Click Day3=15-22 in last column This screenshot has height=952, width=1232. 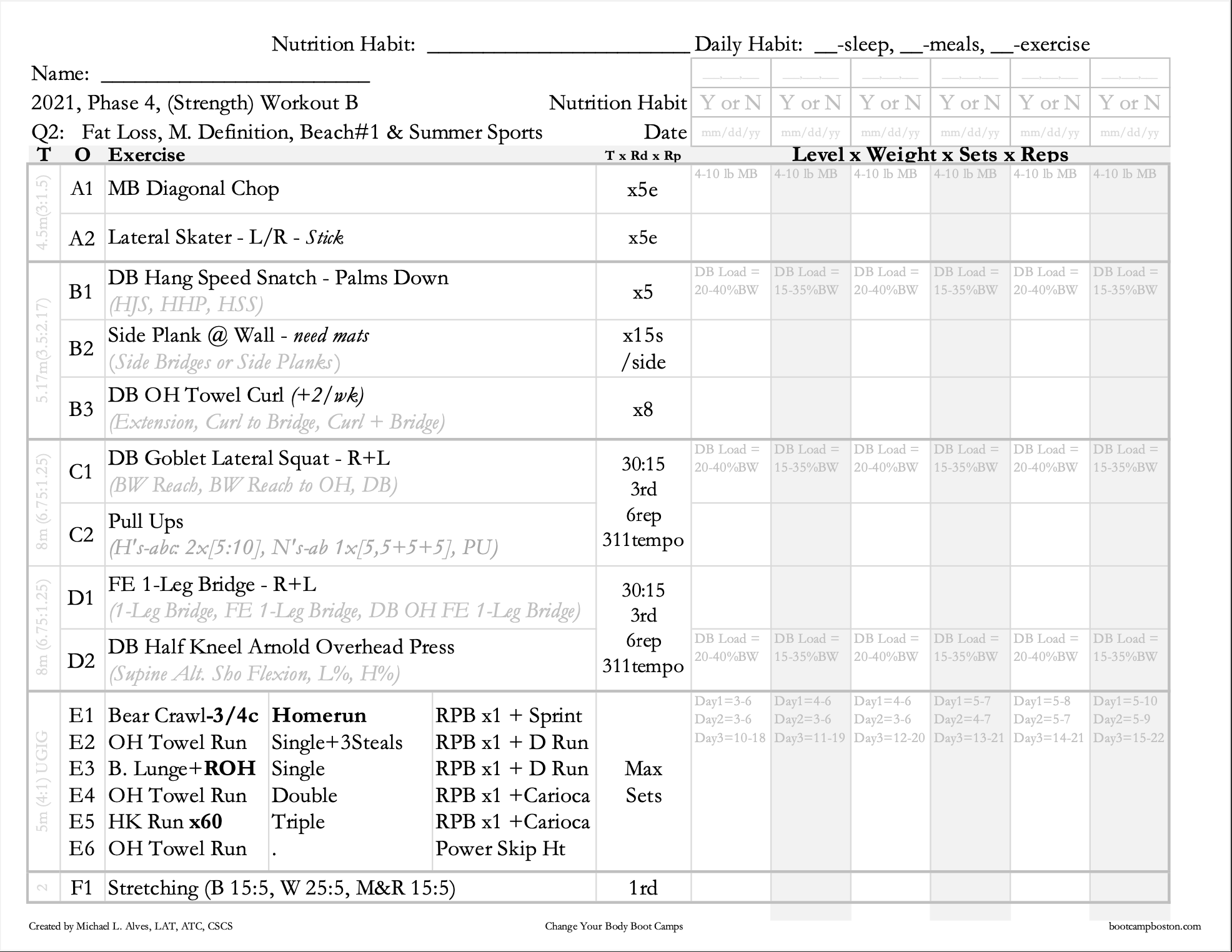1129,738
